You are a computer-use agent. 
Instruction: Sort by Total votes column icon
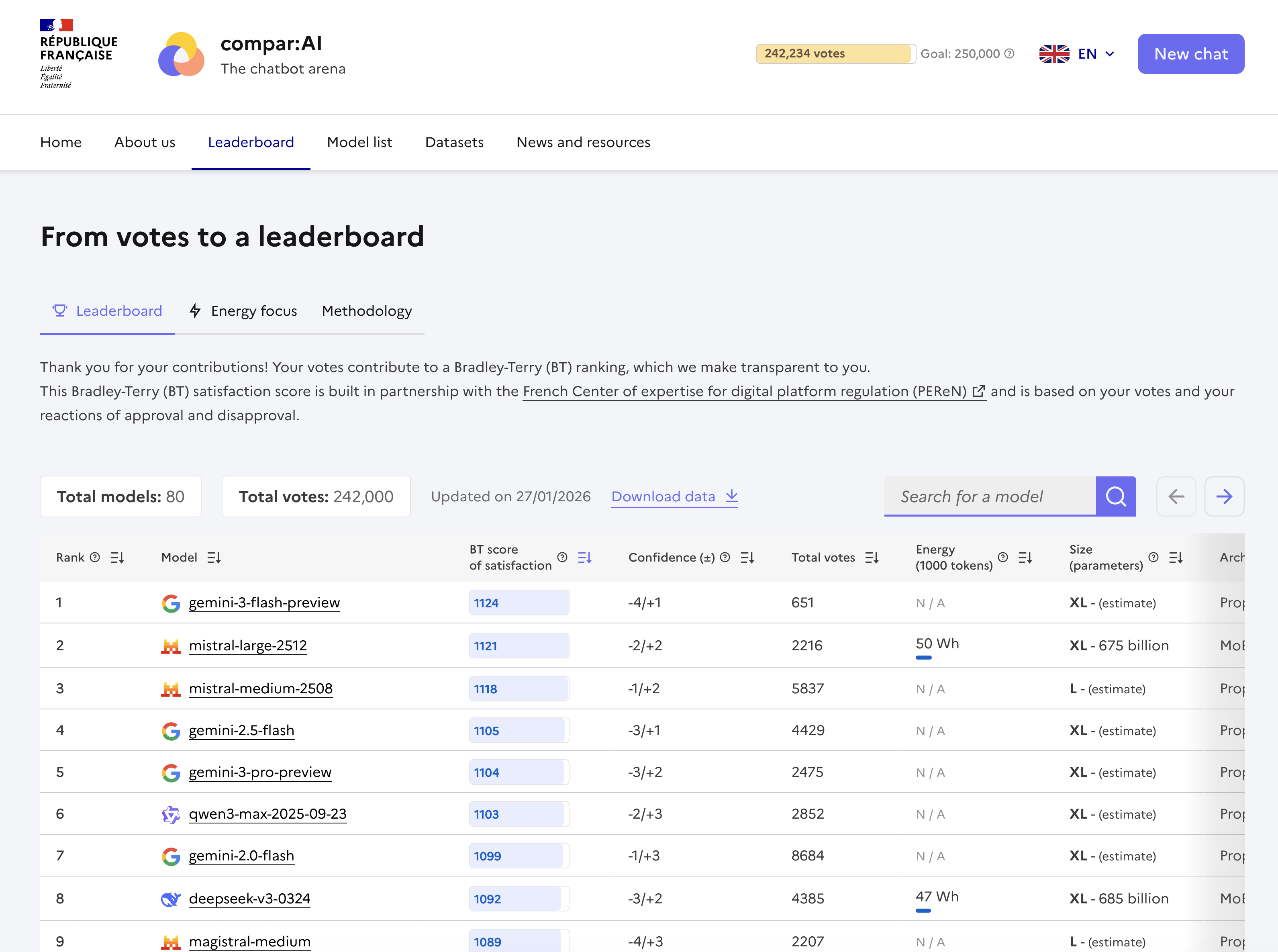[871, 557]
